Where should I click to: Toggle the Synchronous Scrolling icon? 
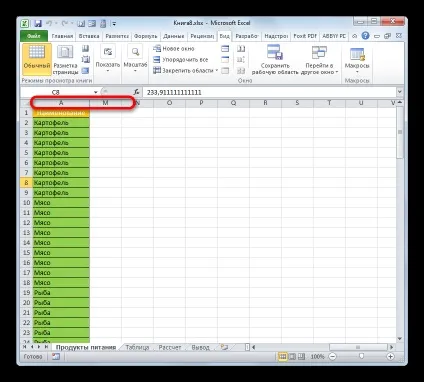[241, 60]
